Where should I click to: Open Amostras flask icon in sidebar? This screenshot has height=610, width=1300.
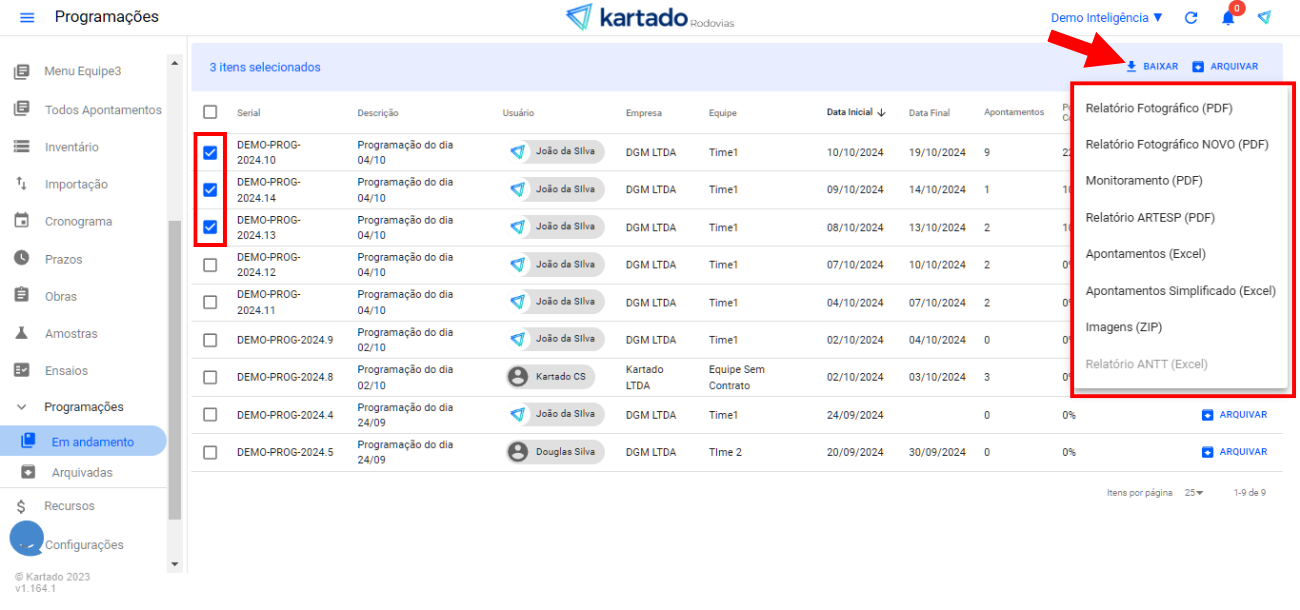tap(21, 333)
